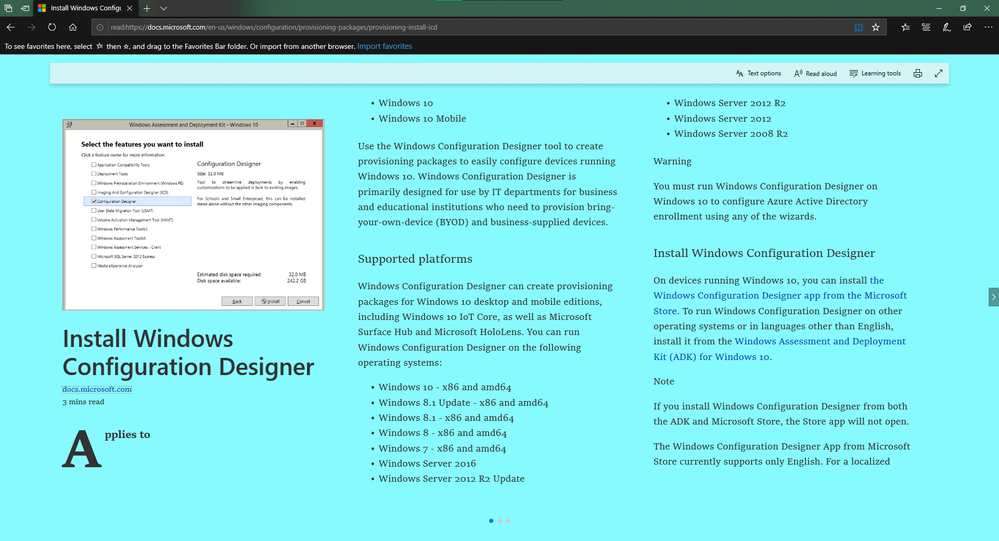Restore down the browser window
Screen dimensions: 999x541
point(963,8)
